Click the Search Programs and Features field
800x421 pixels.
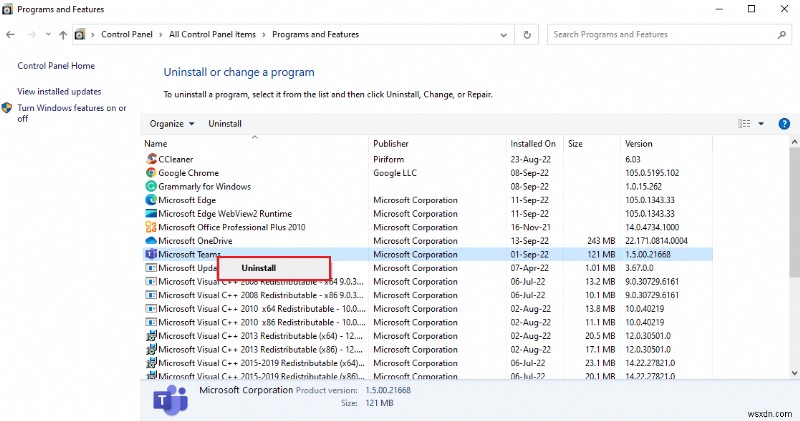click(x=660, y=34)
